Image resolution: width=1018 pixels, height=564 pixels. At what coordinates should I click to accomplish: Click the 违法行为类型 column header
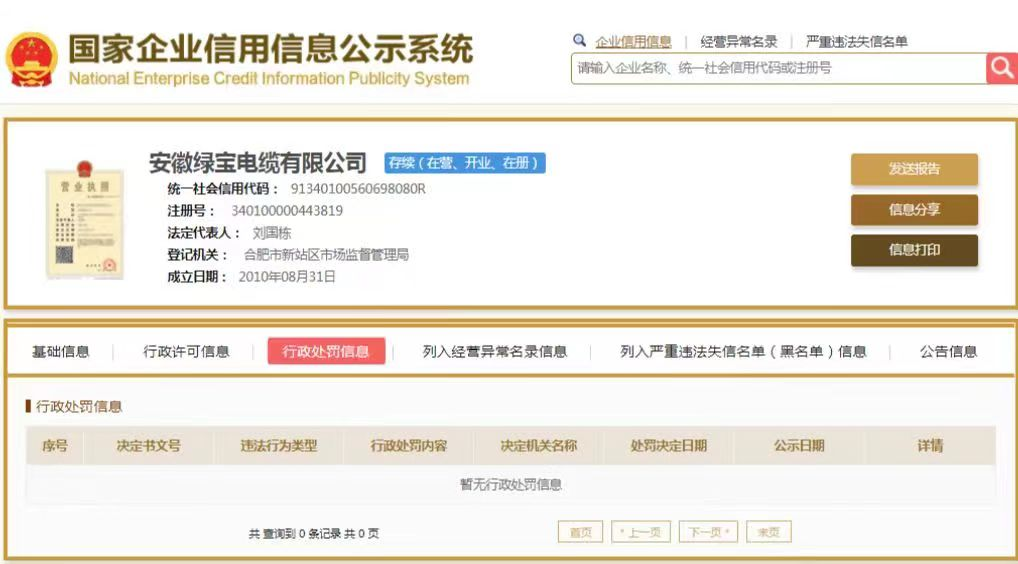coord(279,446)
